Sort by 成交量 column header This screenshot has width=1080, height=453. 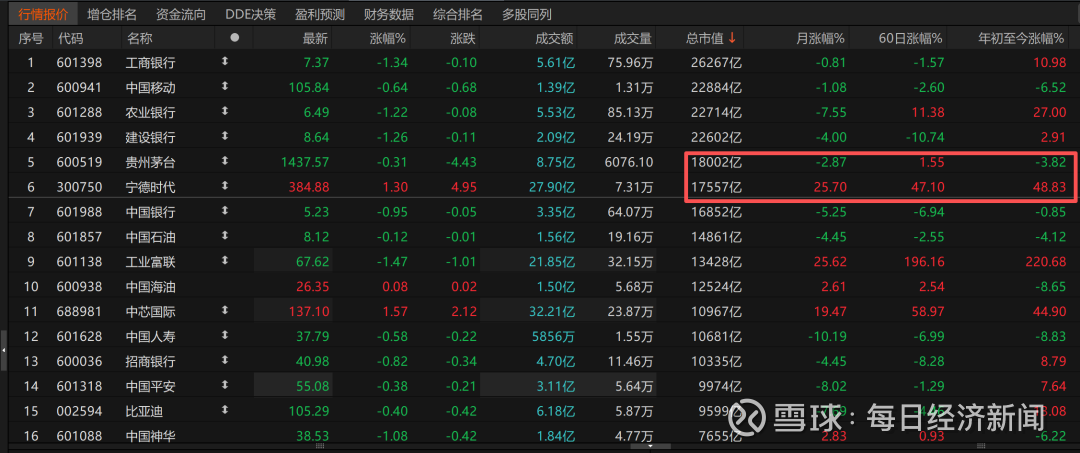(633, 39)
